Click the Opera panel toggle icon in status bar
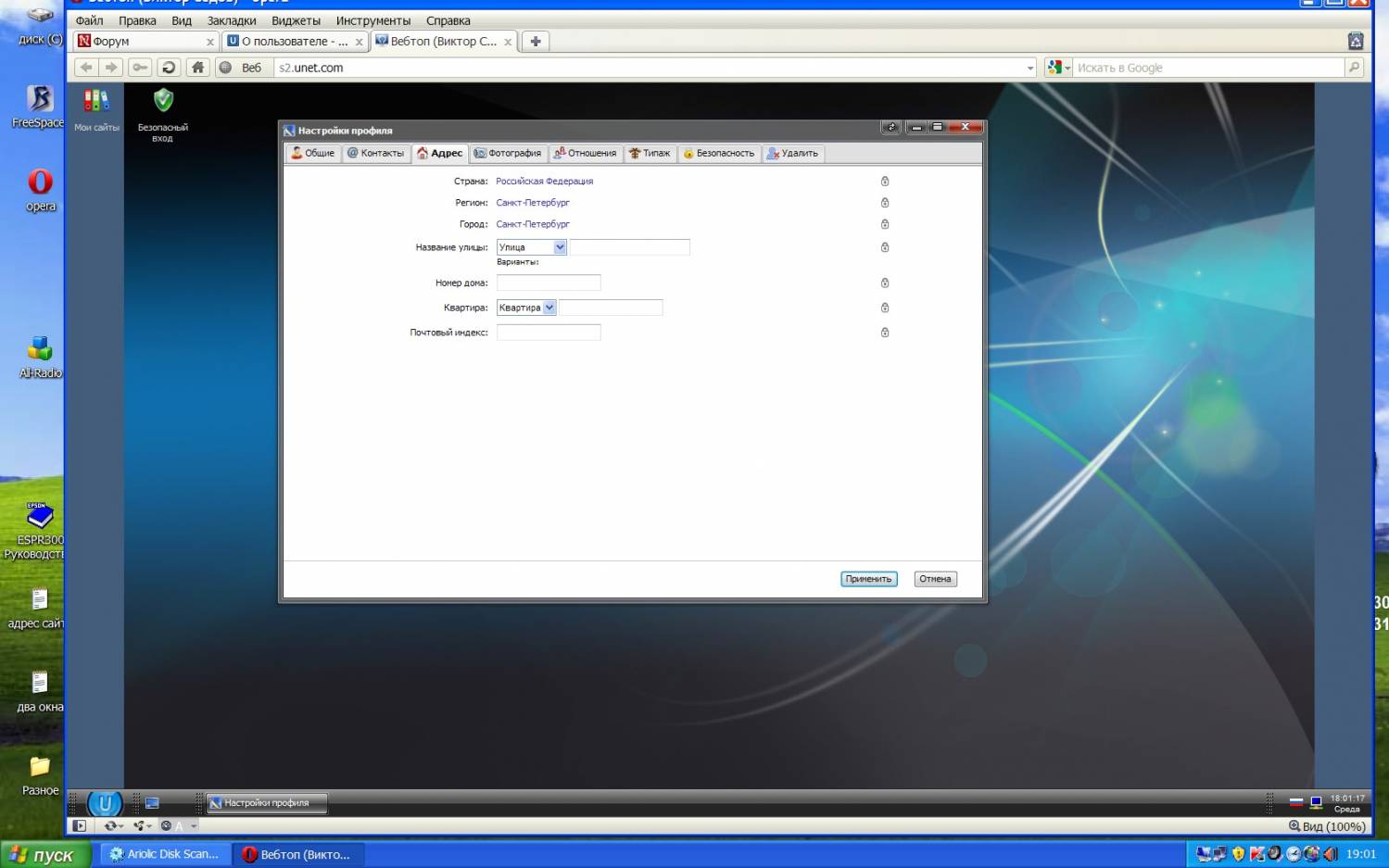Screen dimensions: 1389x868 (80, 825)
